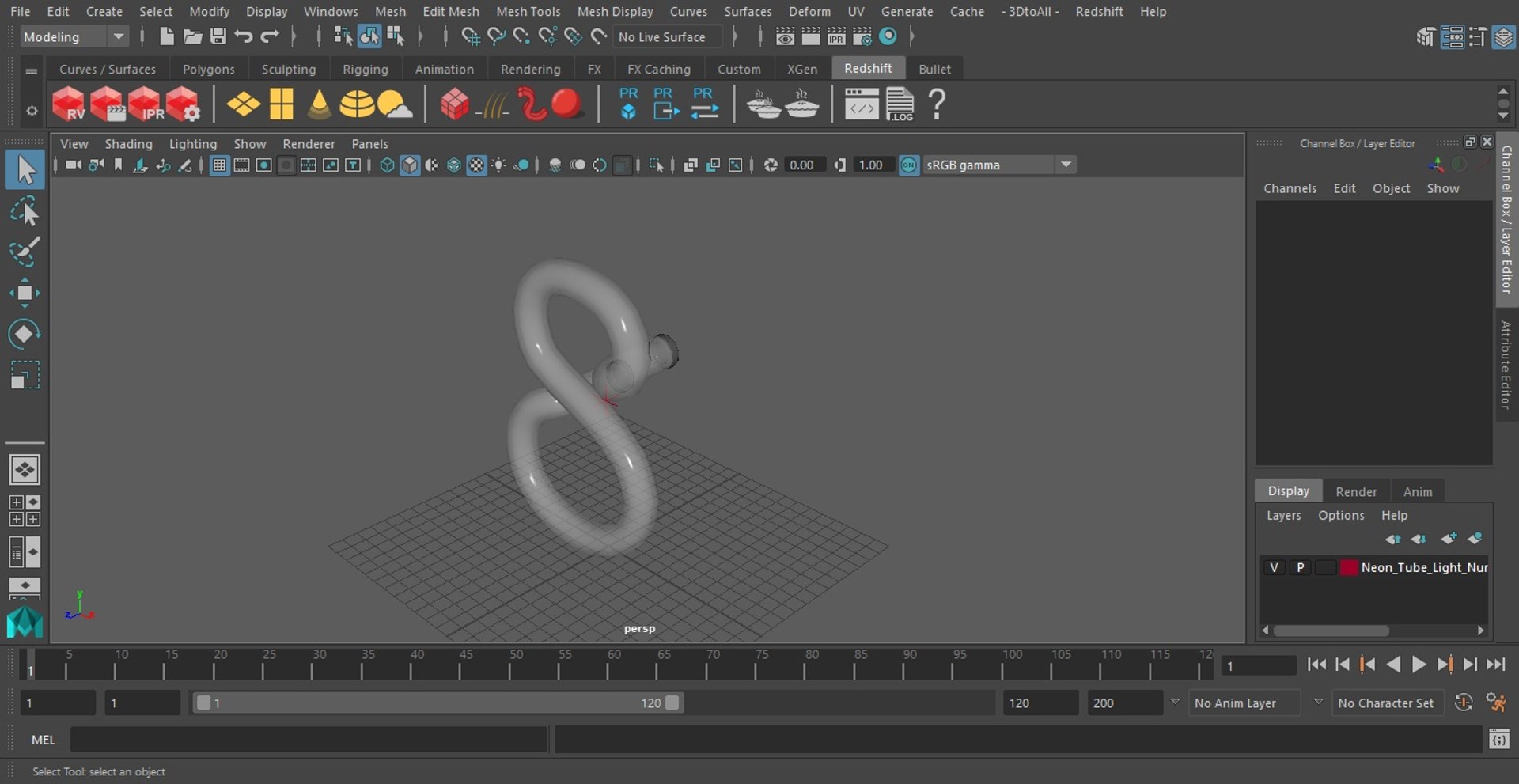Open the Redshift RenderView icon labeled RV
The width and height of the screenshot is (1519, 784).
coord(68,104)
